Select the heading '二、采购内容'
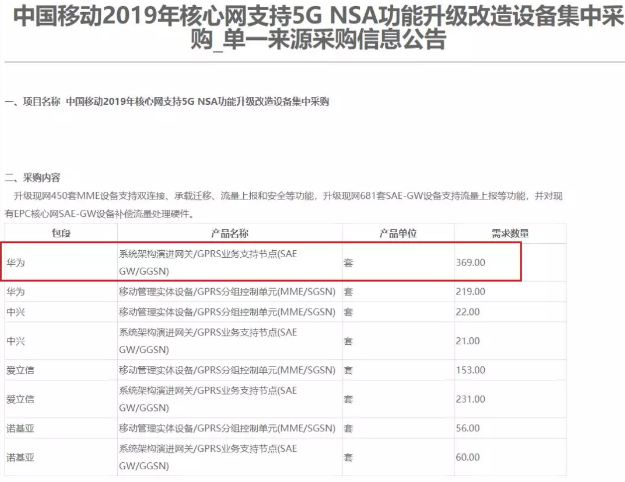The image size is (625, 482). click(33, 177)
